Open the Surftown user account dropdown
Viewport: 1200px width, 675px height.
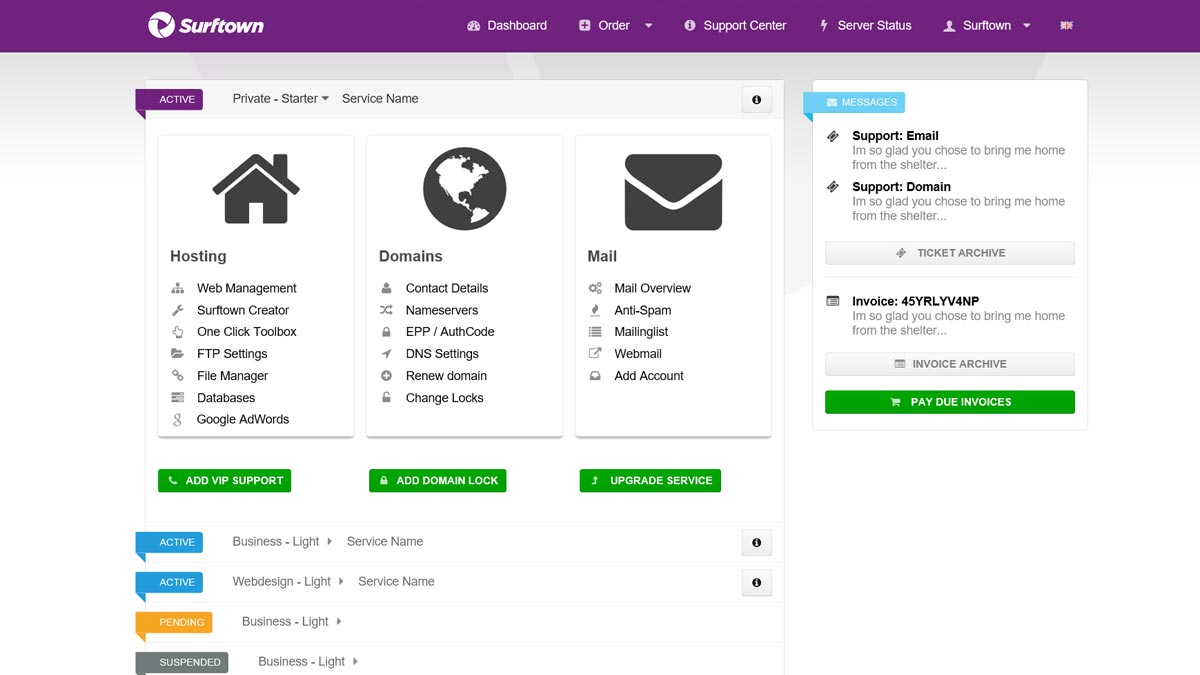(x=986, y=26)
